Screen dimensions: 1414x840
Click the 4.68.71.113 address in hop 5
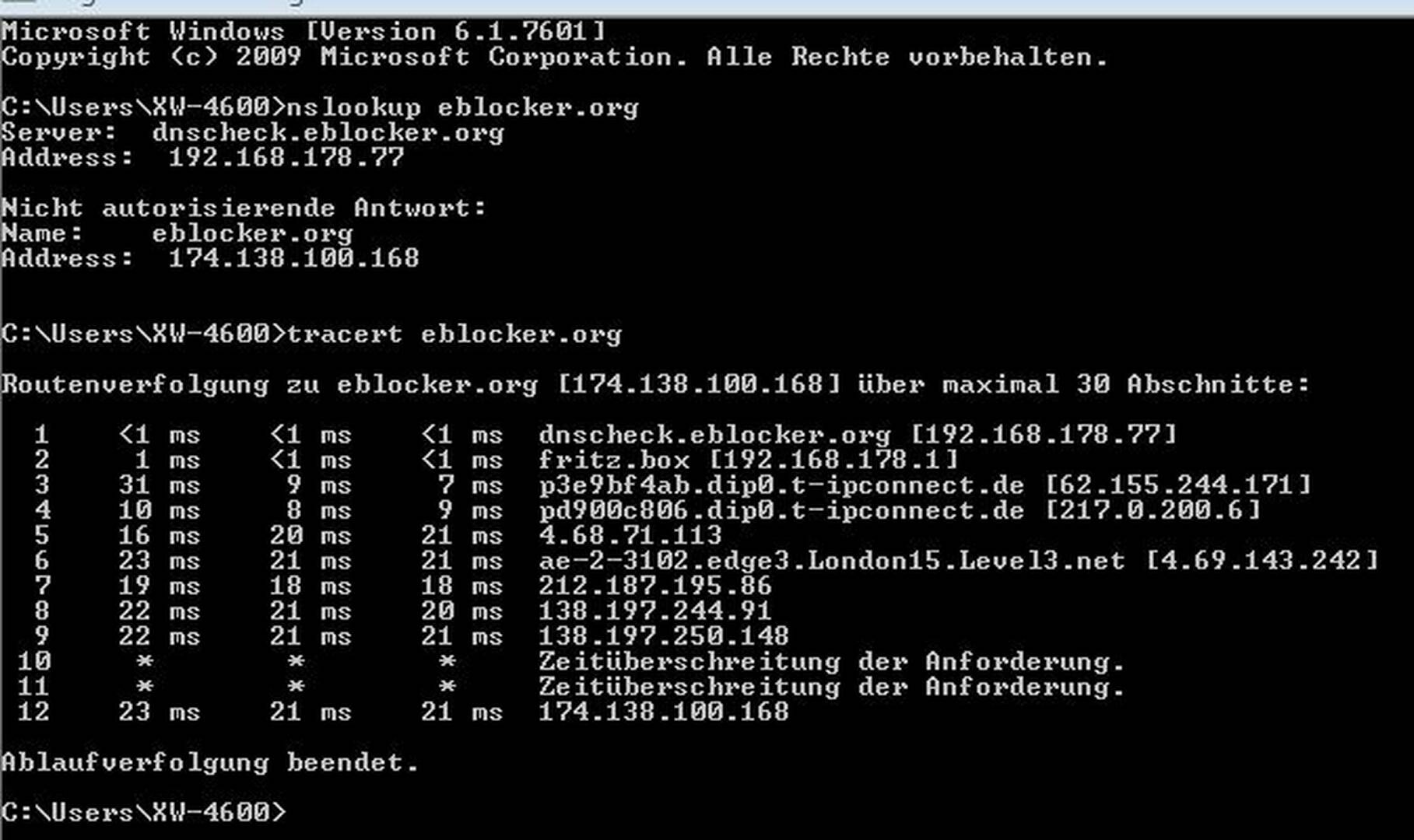(x=630, y=536)
